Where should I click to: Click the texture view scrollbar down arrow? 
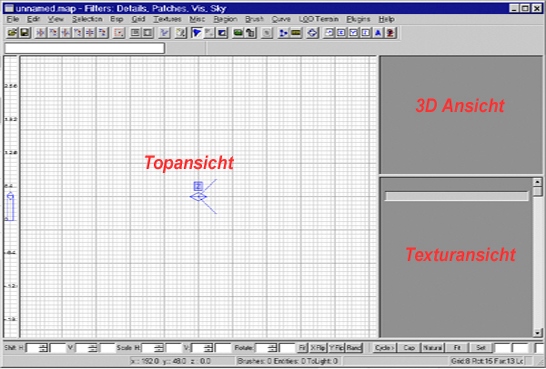tap(537, 333)
